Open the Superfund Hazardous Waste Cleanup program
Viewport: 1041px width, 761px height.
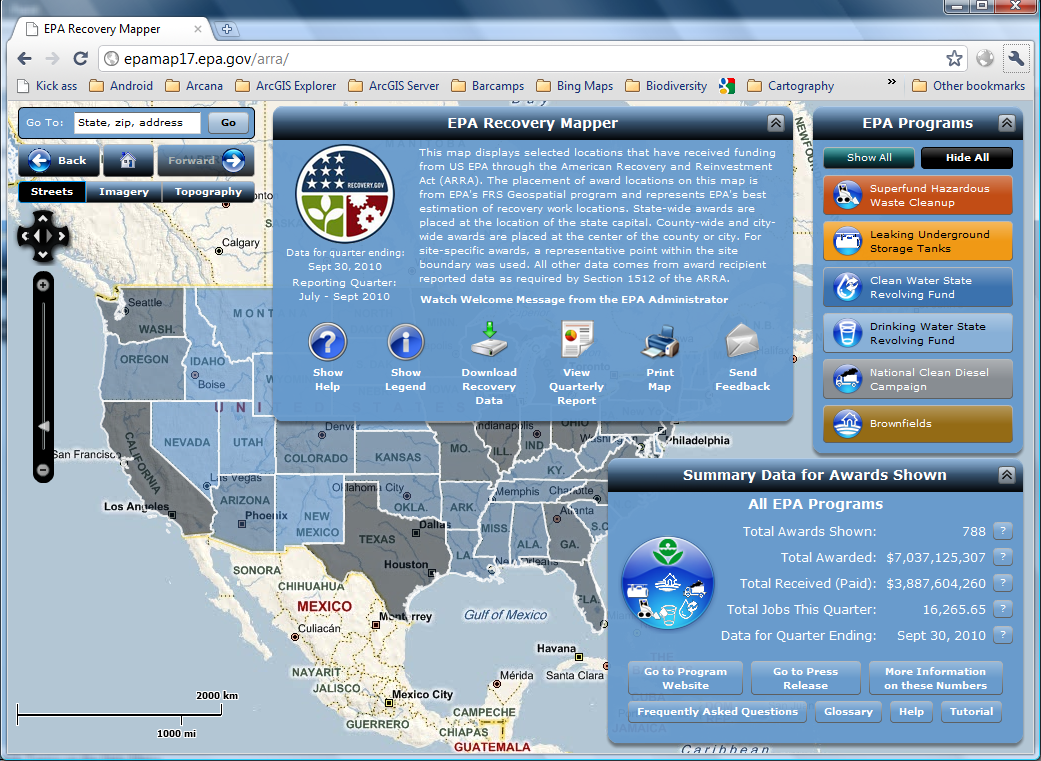[x=916, y=195]
